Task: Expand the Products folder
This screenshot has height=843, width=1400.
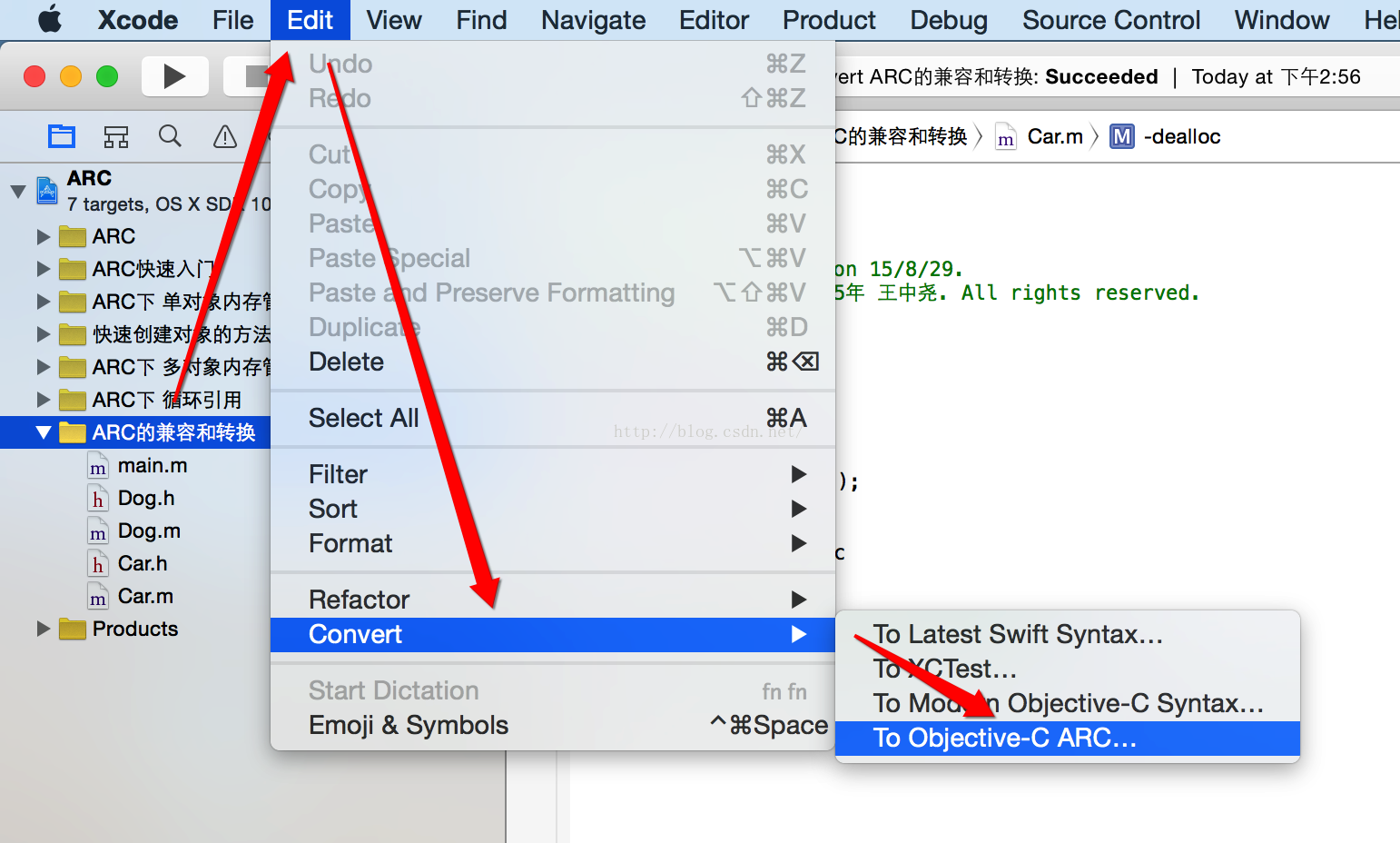Action: tap(43, 629)
